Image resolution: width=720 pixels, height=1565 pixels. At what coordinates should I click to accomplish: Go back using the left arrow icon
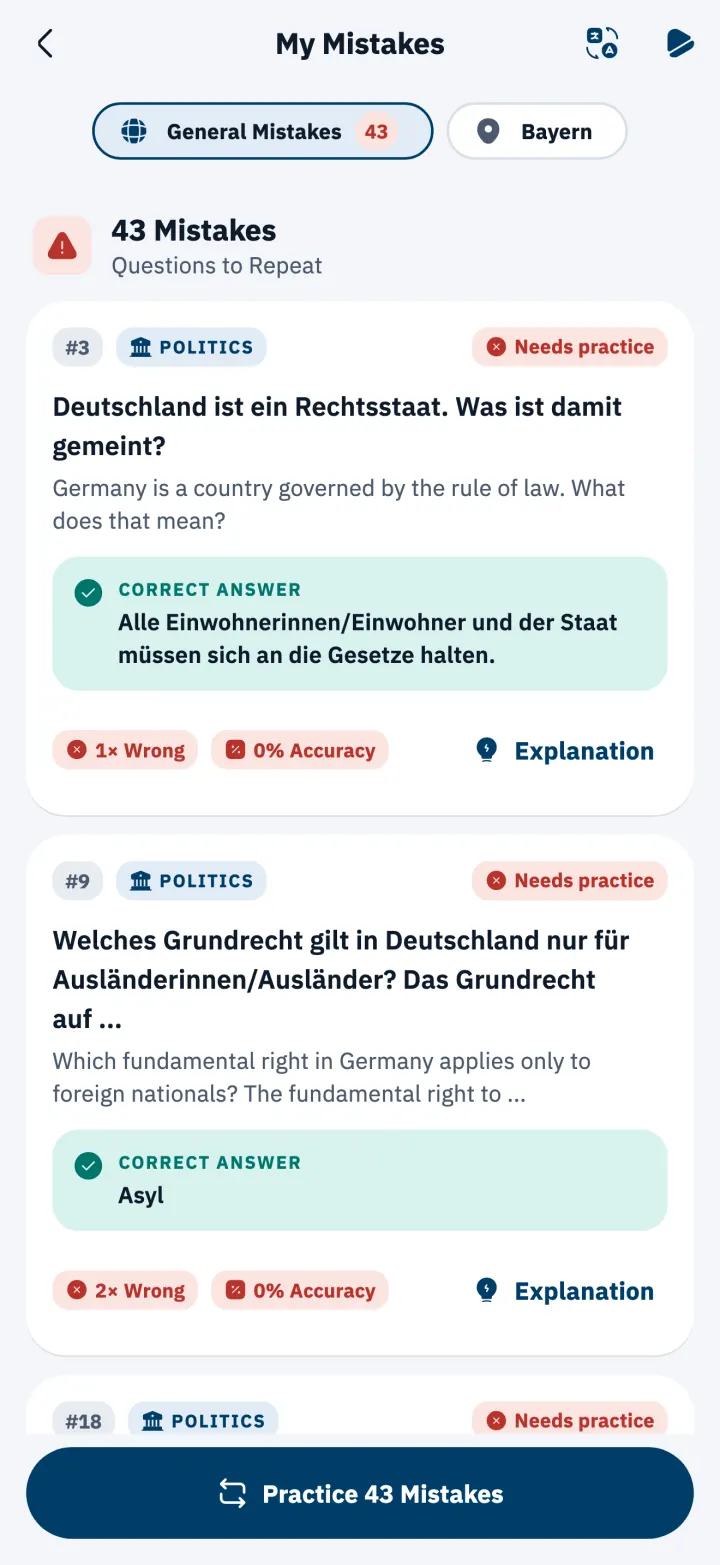click(45, 44)
